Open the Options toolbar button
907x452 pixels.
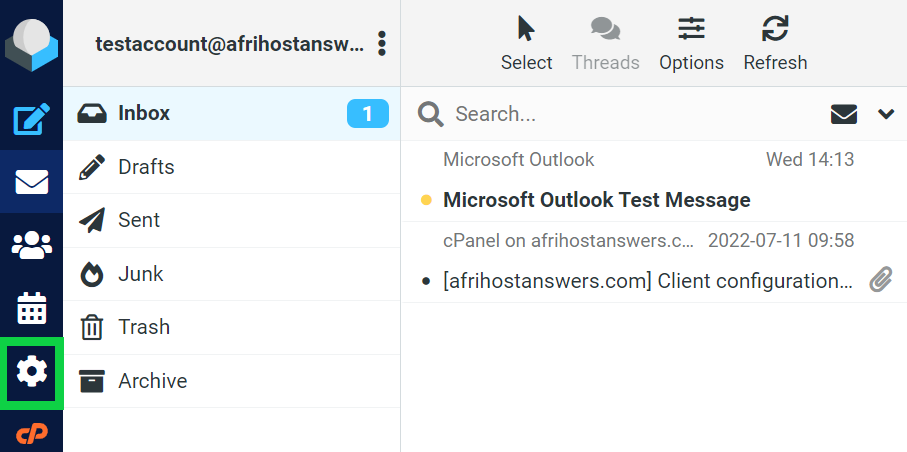(691, 43)
